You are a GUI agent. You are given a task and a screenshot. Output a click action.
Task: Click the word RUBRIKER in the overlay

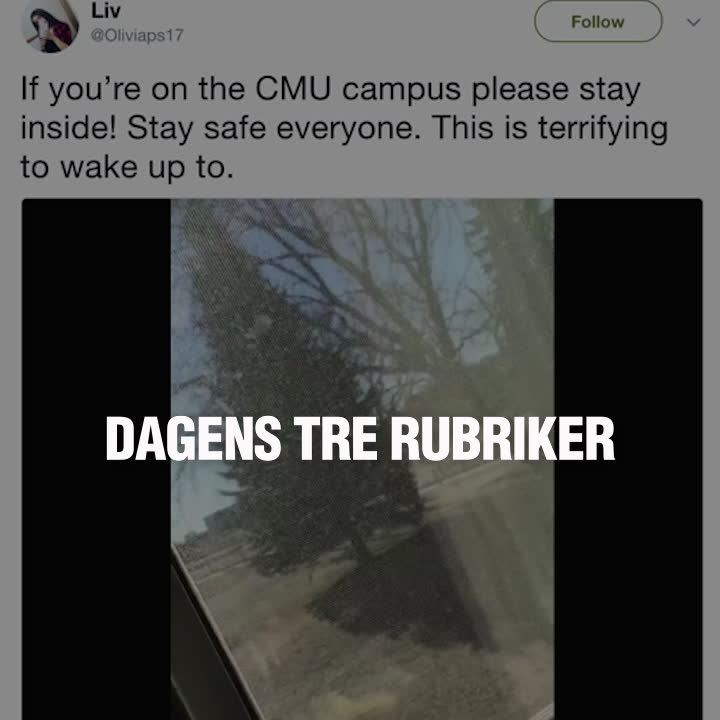[x=502, y=439]
